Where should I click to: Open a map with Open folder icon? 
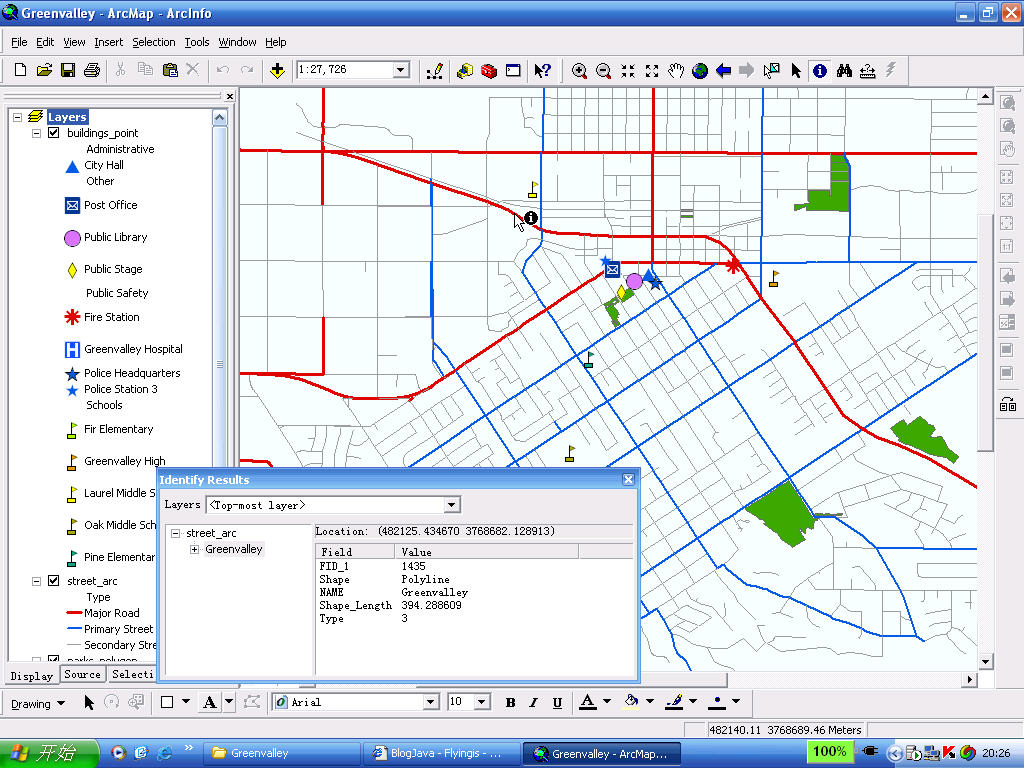44,70
